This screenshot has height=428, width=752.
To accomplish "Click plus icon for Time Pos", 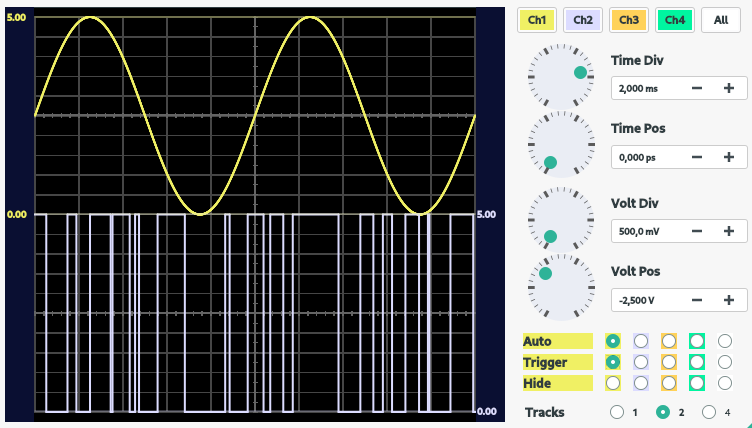I will pos(729,158).
